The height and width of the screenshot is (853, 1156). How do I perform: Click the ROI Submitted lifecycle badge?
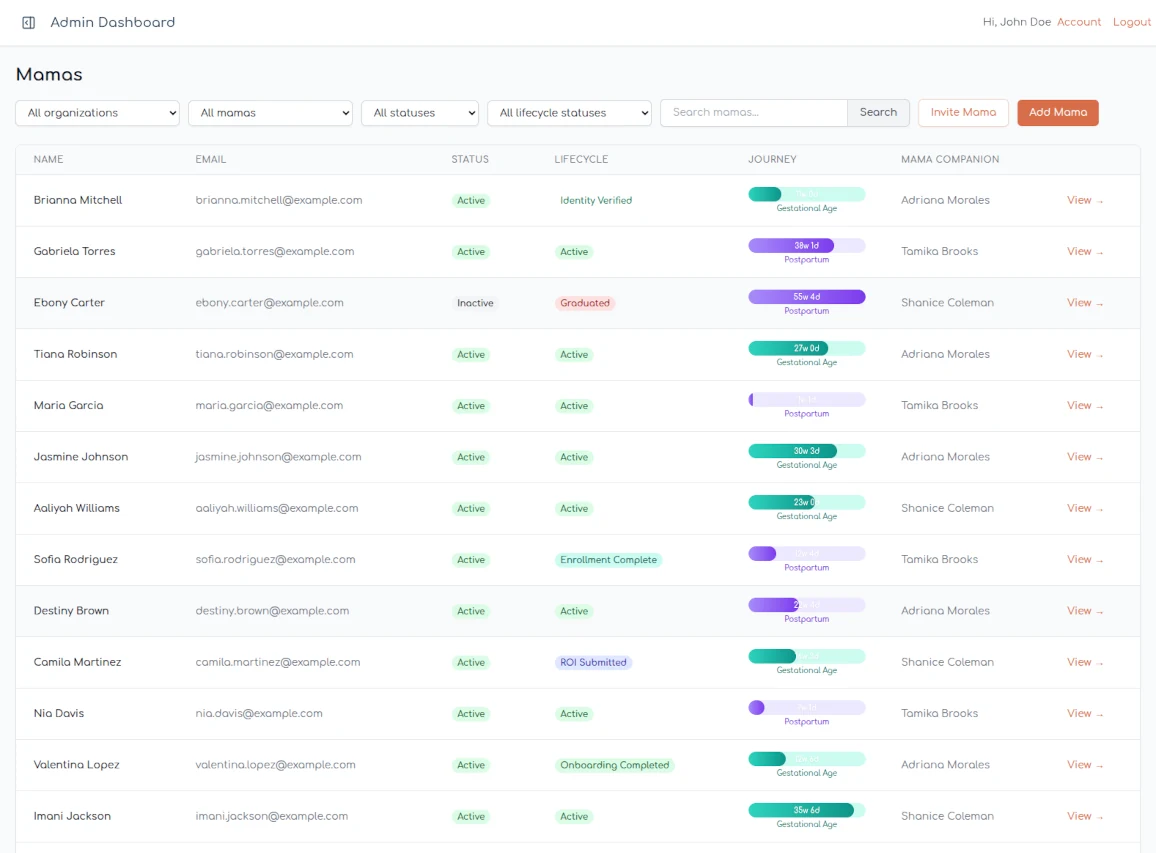[x=593, y=663]
